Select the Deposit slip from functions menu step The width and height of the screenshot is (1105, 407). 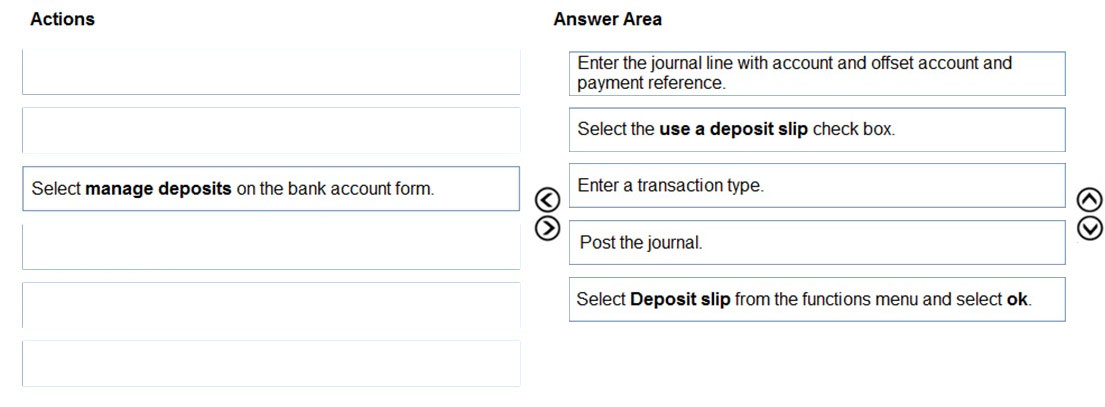pyautogui.click(x=817, y=299)
